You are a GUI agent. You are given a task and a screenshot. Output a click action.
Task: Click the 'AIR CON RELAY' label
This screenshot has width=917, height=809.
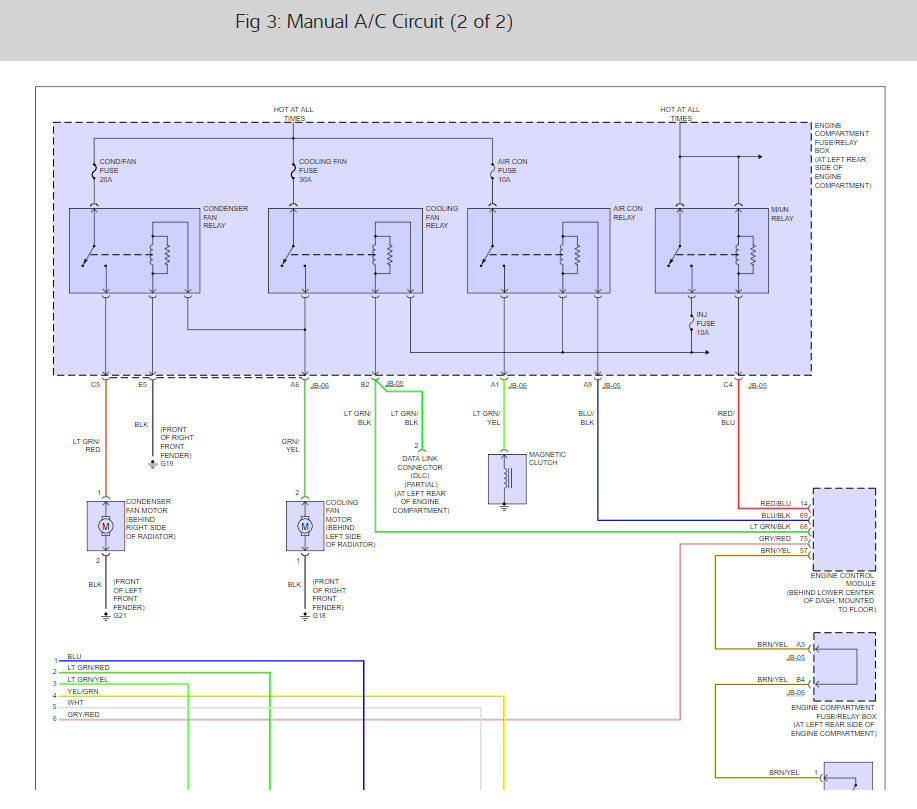[x=628, y=213]
